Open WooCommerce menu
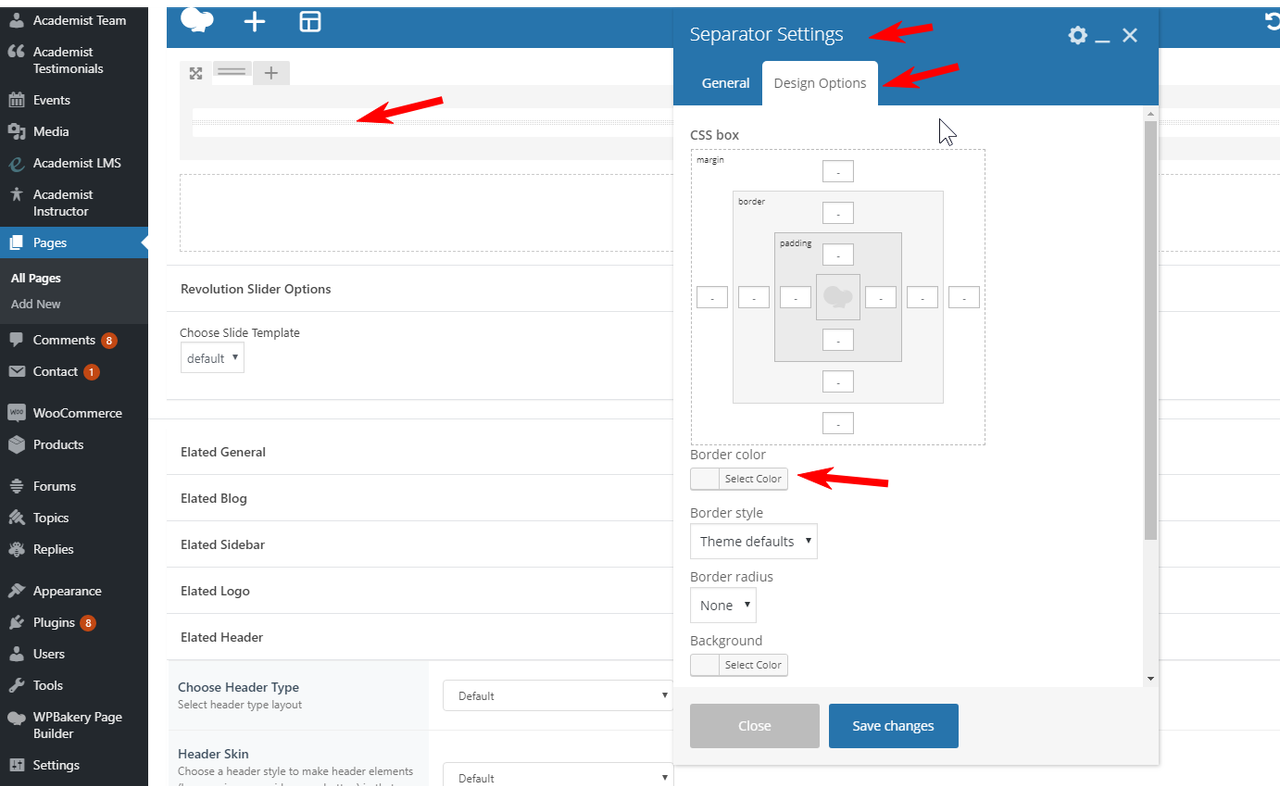The image size is (1280, 786). pos(74,413)
